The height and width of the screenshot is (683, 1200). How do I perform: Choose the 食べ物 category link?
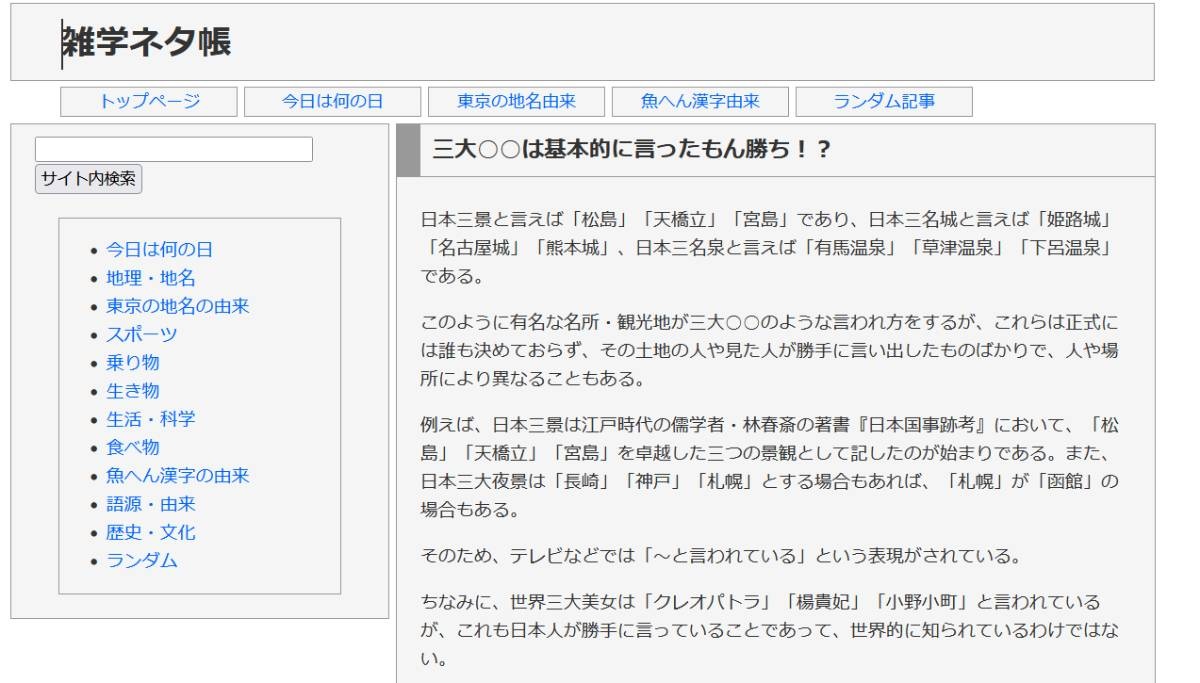click(x=132, y=447)
